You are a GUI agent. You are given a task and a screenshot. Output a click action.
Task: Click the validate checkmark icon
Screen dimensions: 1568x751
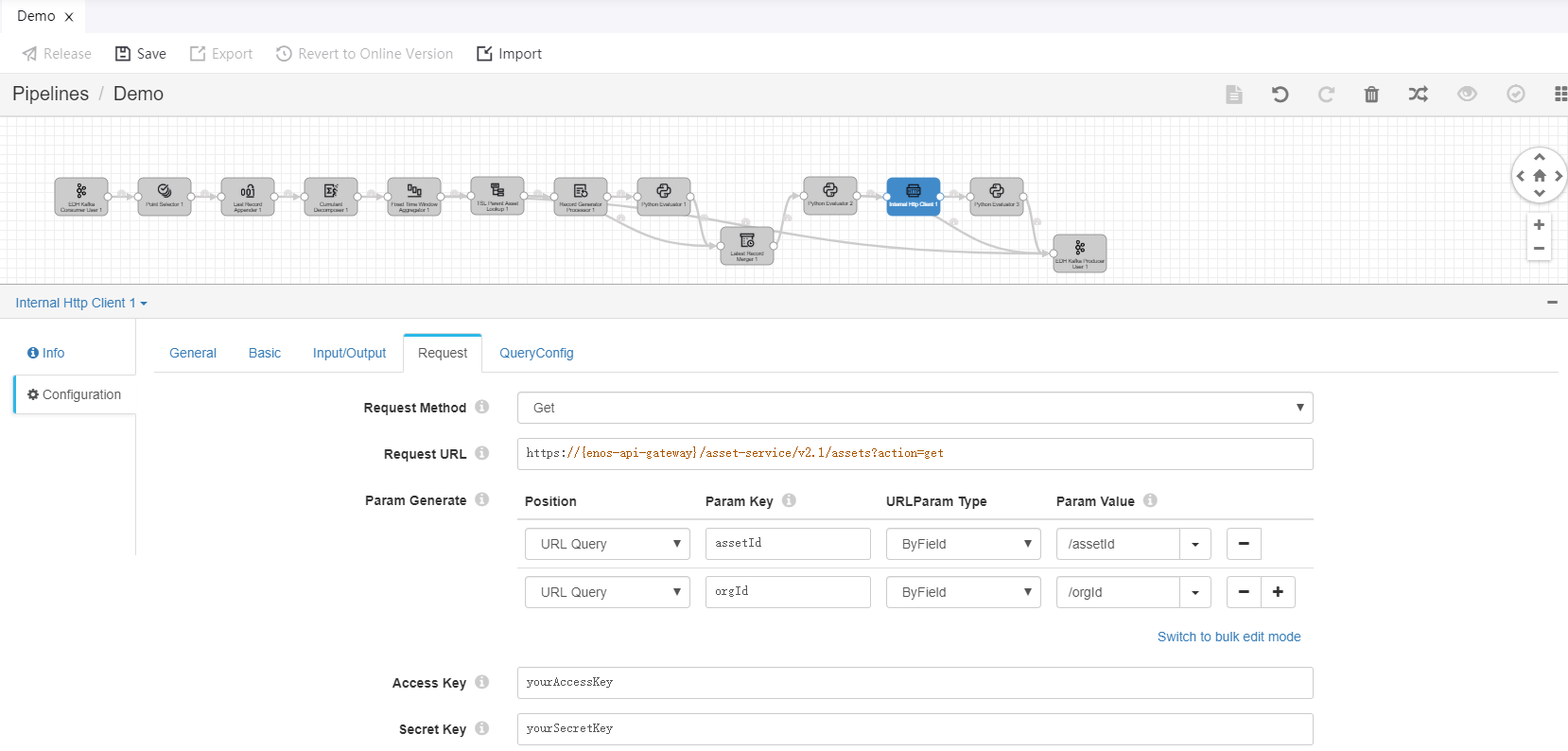click(x=1516, y=94)
